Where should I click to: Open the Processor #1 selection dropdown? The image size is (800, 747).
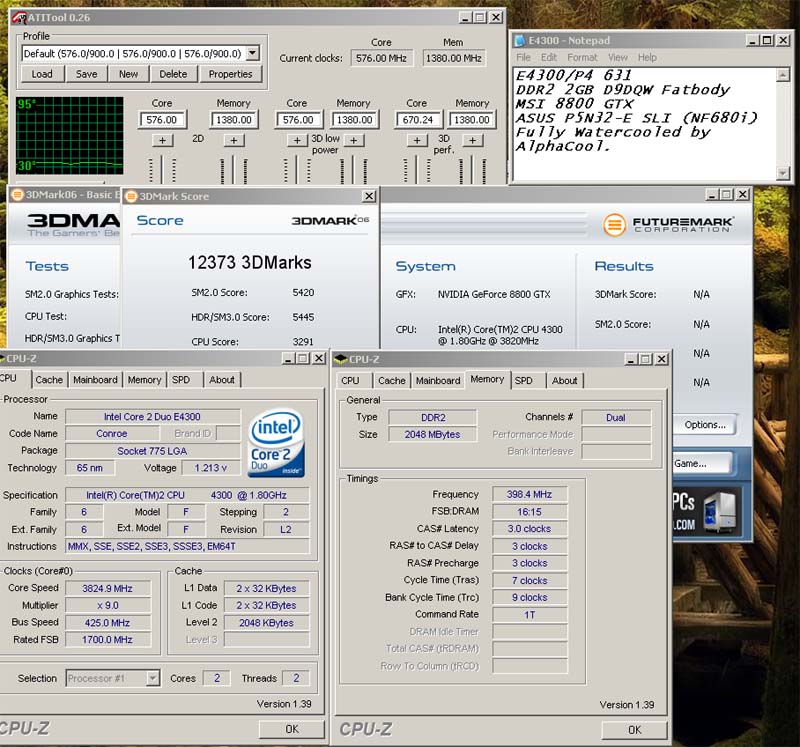point(152,678)
